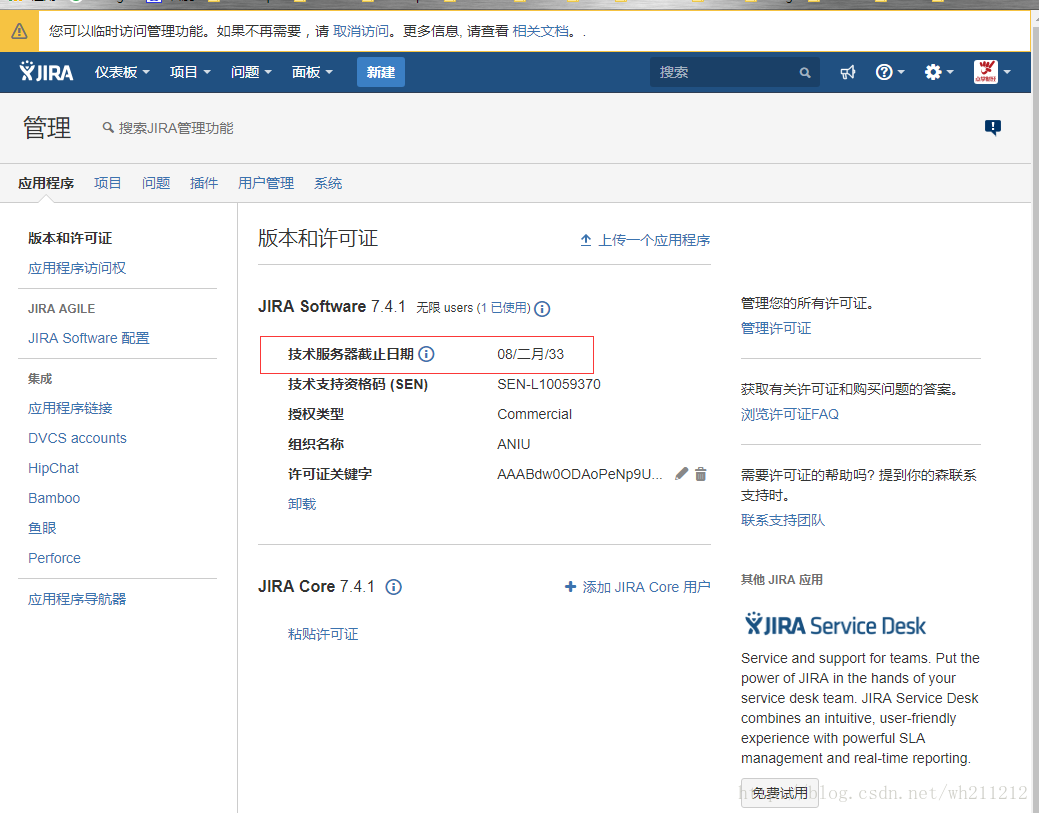Edit the license key with pencil icon

[681, 474]
